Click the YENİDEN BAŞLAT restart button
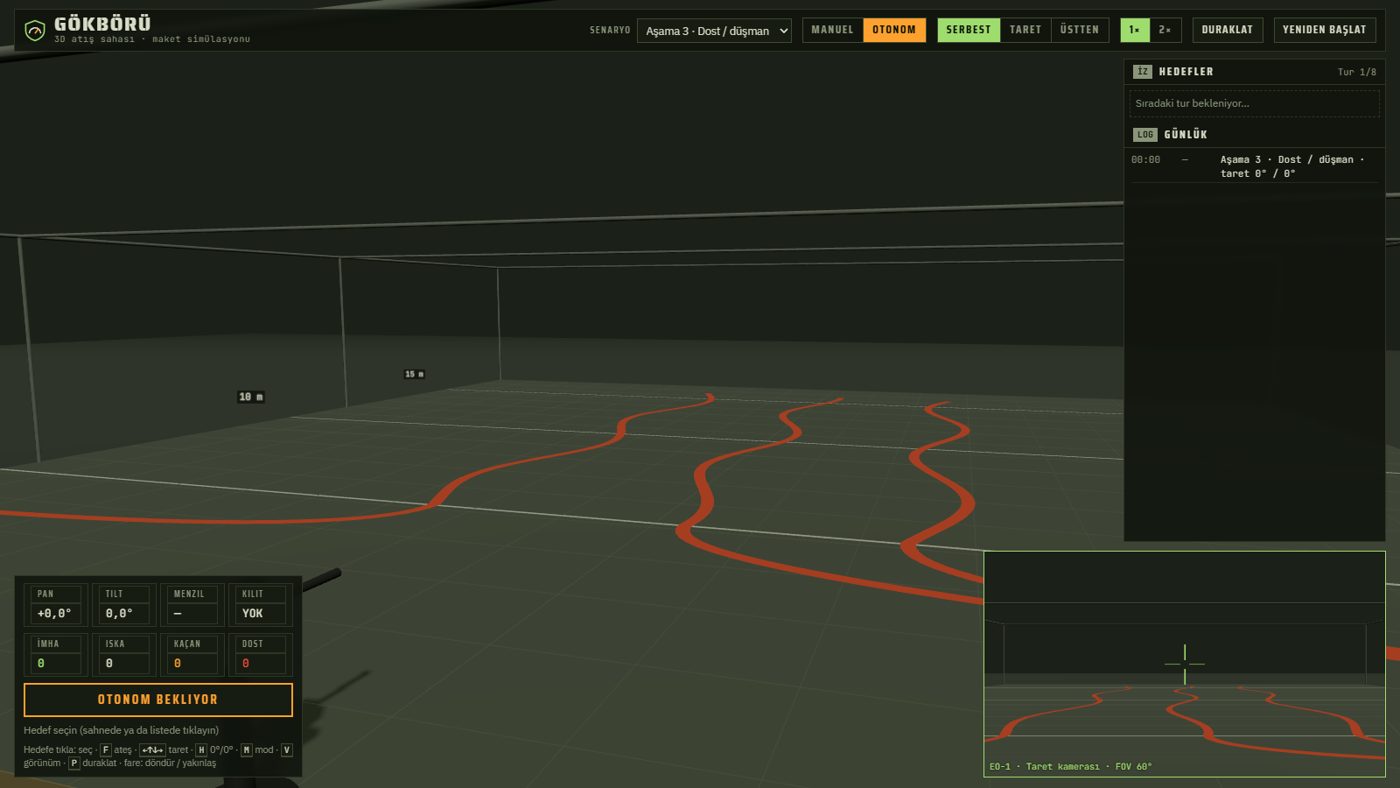1400x788 pixels. [1324, 30]
